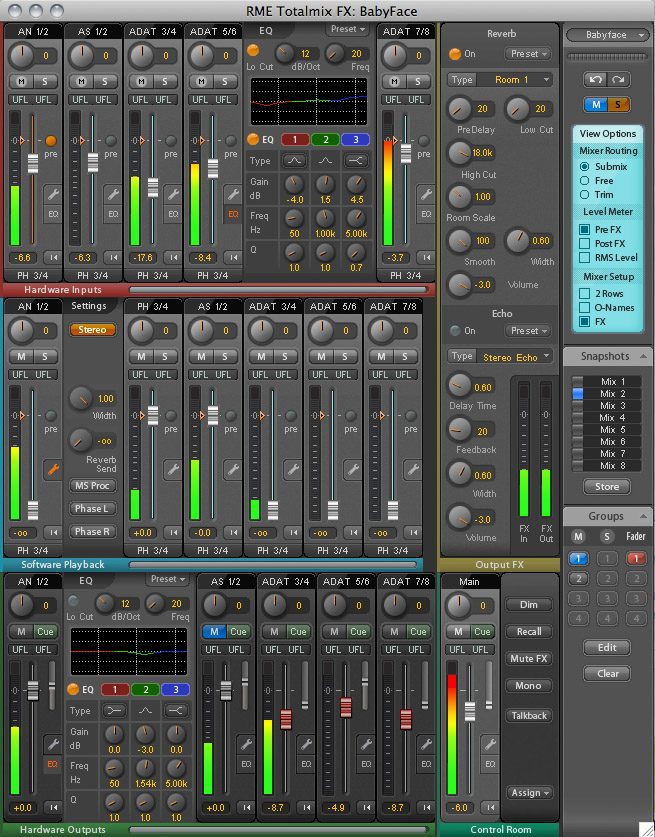Click the undo arrow icon
This screenshot has height=837, width=655.
(596, 78)
